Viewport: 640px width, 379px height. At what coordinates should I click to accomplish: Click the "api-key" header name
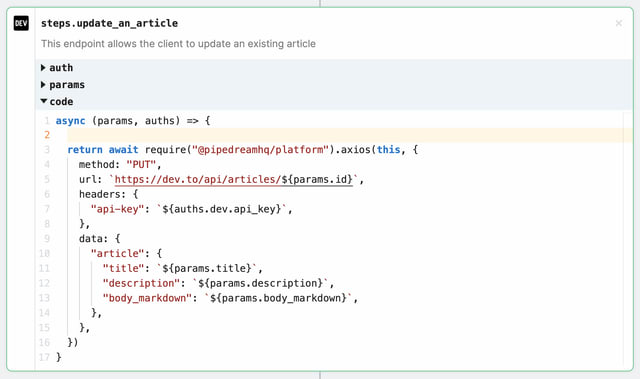point(117,209)
